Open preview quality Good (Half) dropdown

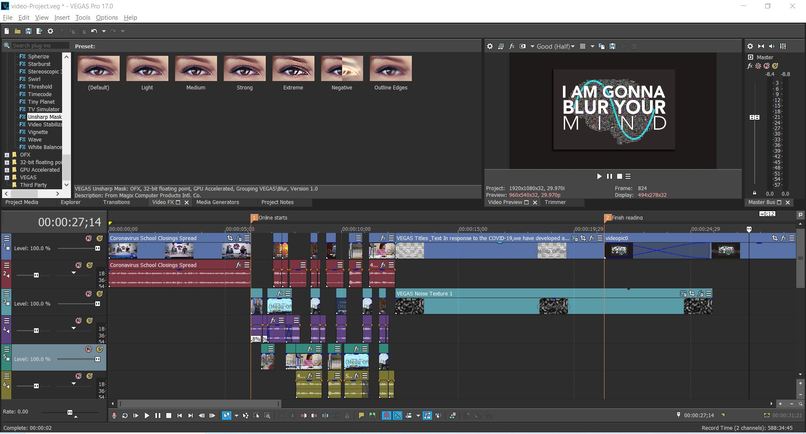click(x=555, y=46)
